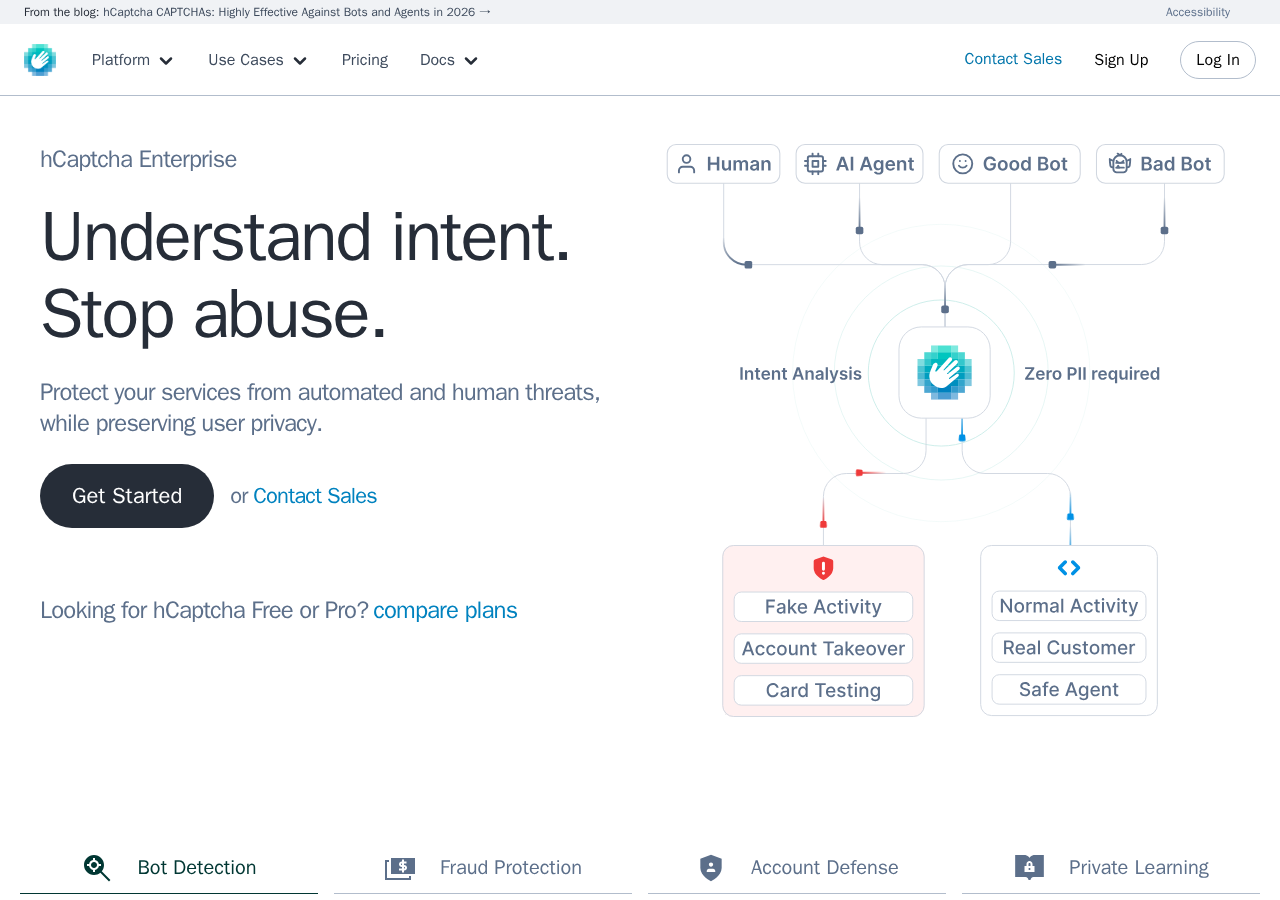
Task: Open the blog post link in top banner
Action: (x=297, y=12)
